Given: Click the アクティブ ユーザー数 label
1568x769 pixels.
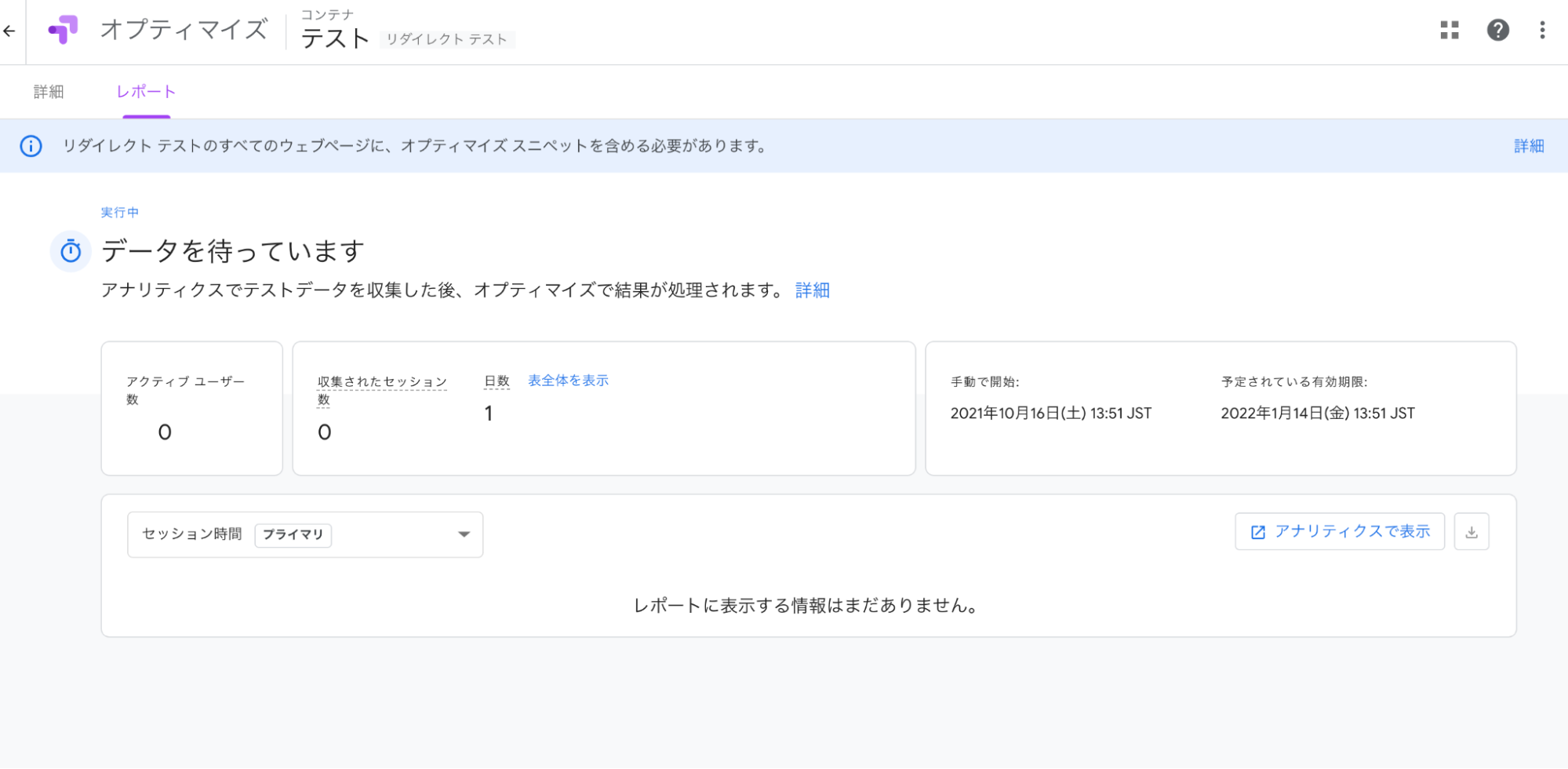Looking at the screenshot, I should 186,390.
